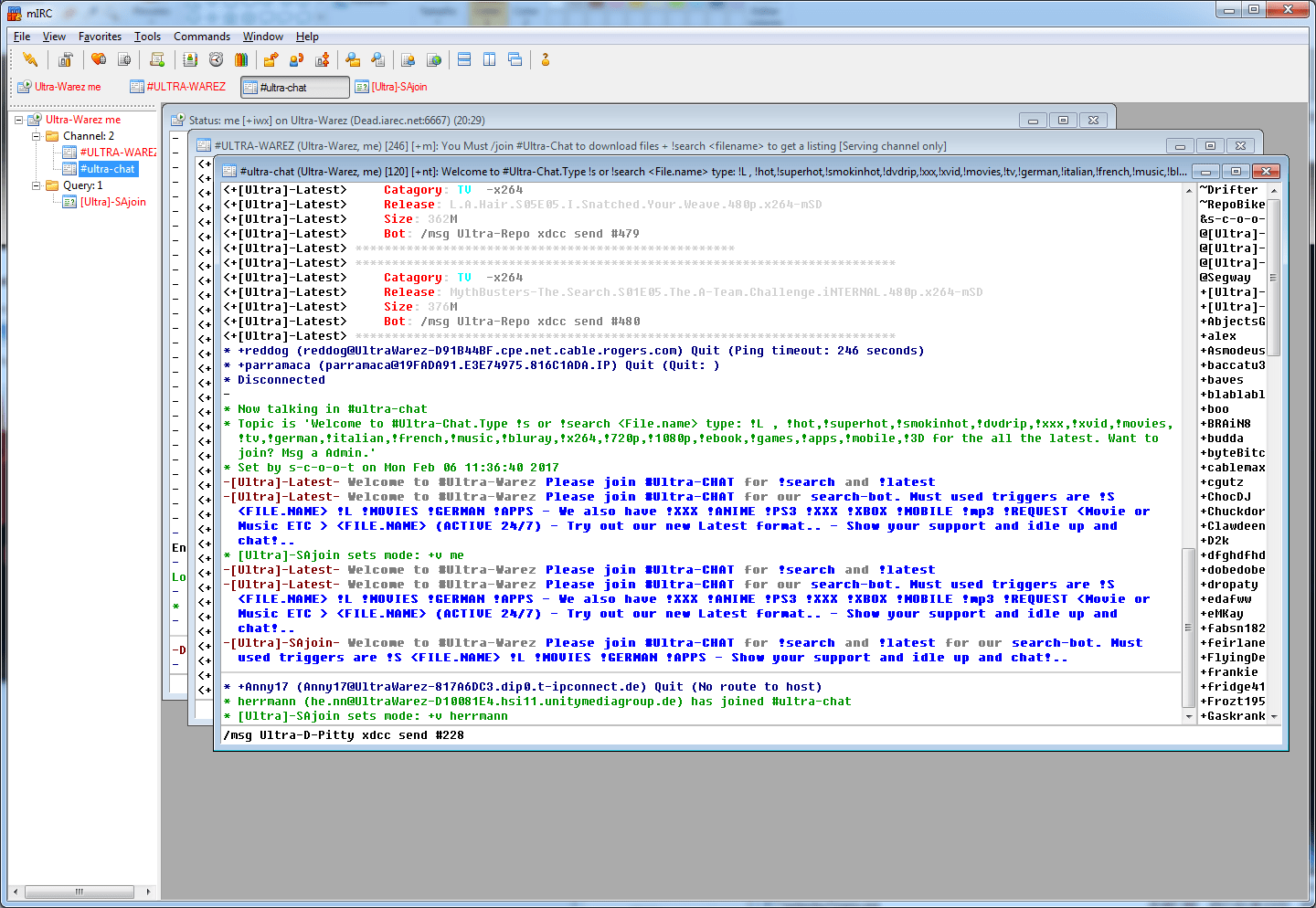Select +BRAiN8 in the nickname list
The image size is (1316, 908).
[x=1226, y=424]
